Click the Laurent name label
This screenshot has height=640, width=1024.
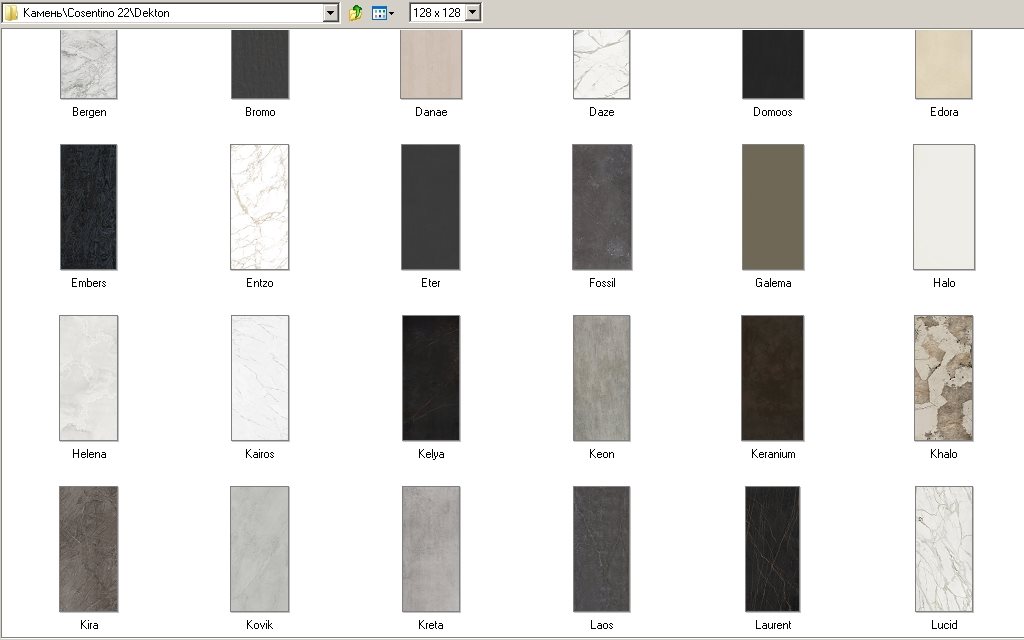coord(773,625)
